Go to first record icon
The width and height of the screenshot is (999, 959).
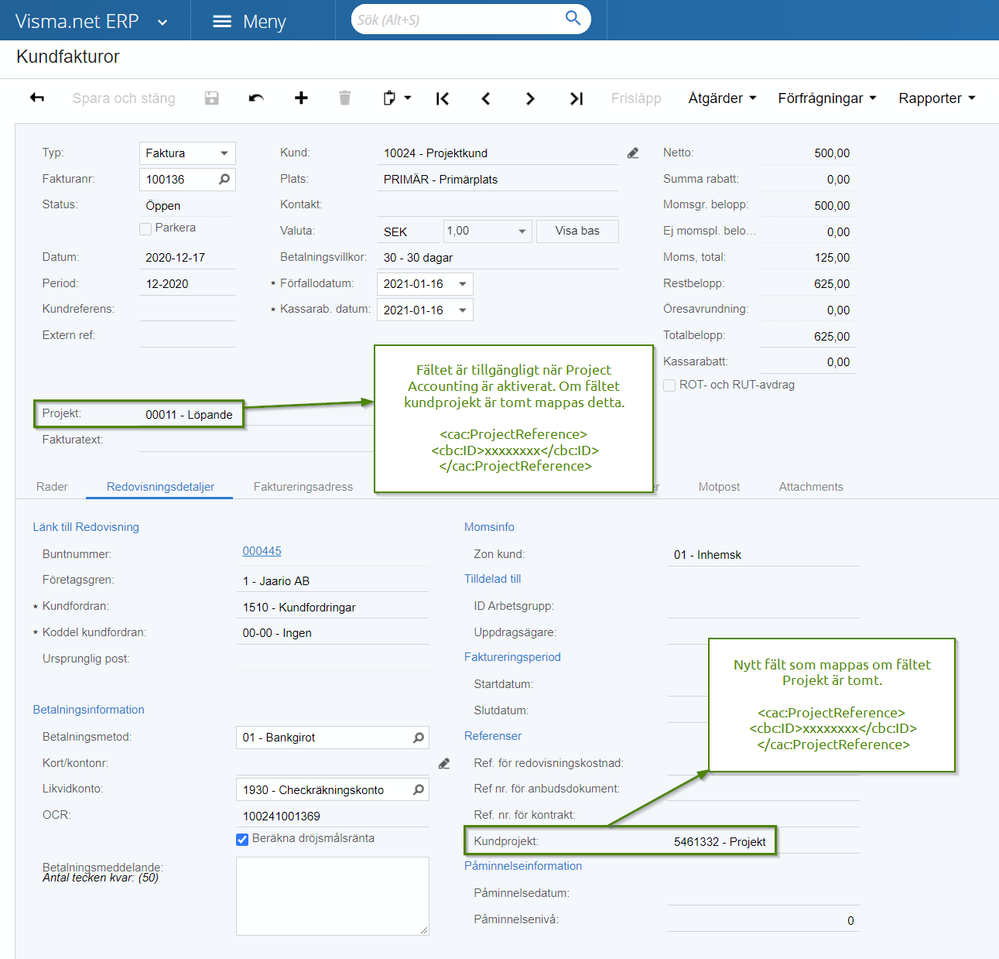442,98
